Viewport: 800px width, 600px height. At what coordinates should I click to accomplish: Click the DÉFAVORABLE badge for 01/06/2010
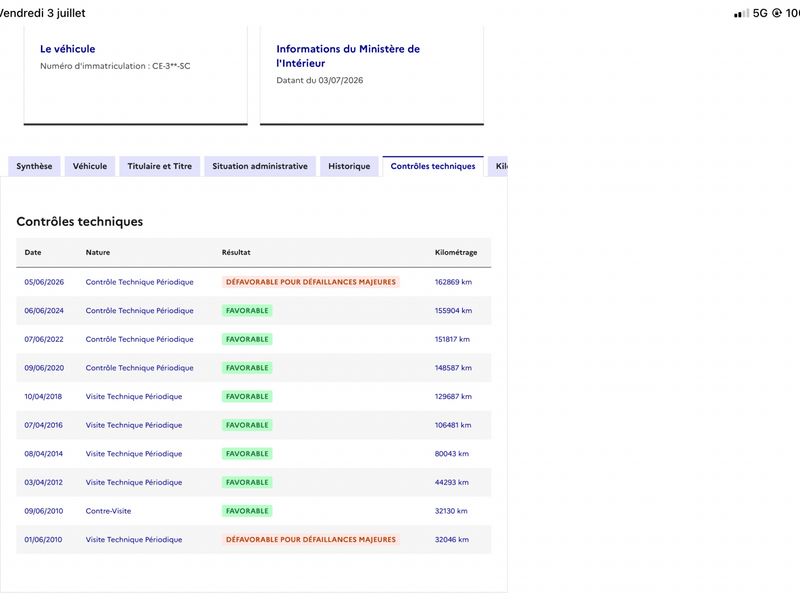coord(311,539)
